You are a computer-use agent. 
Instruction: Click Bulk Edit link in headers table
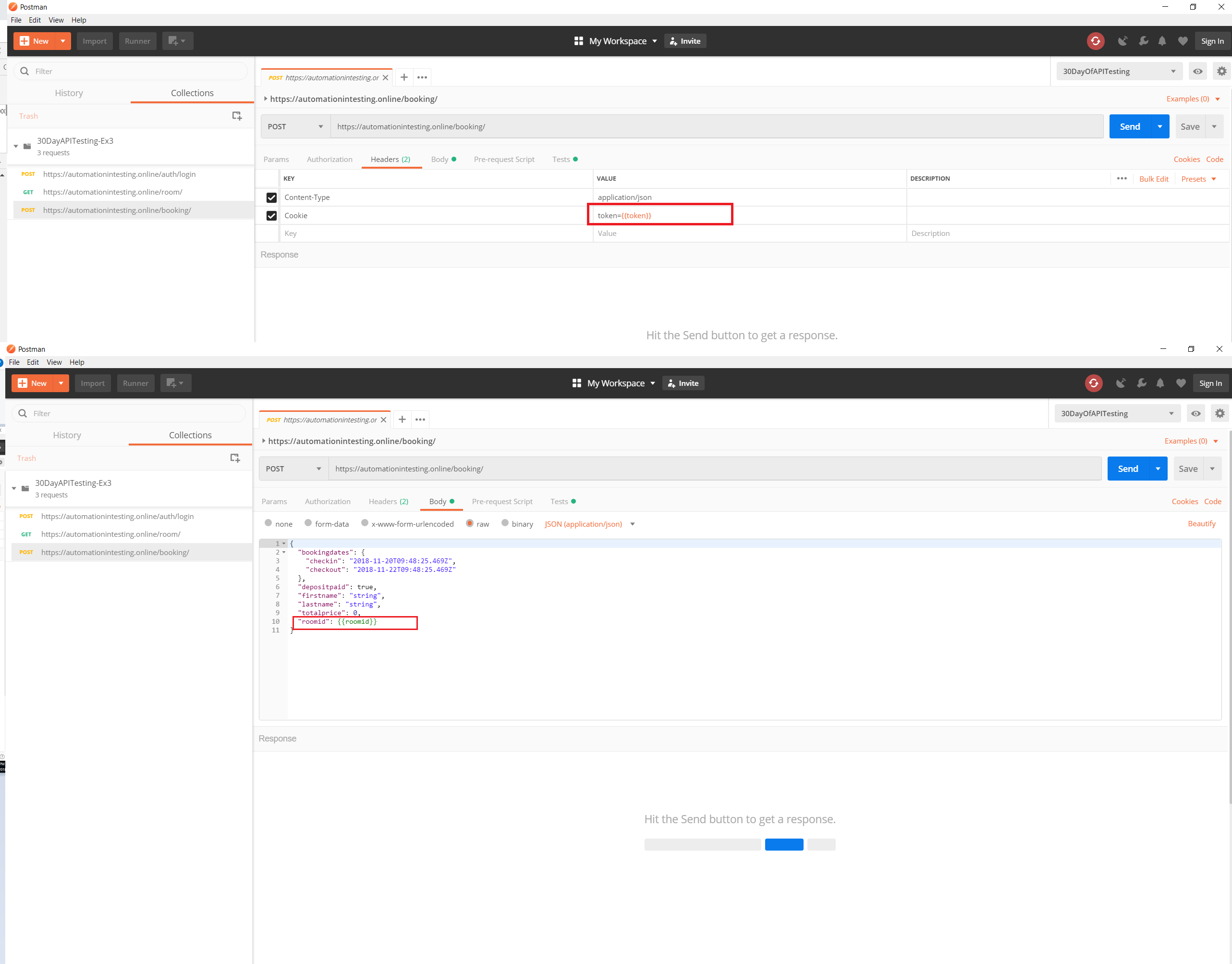coord(1154,179)
